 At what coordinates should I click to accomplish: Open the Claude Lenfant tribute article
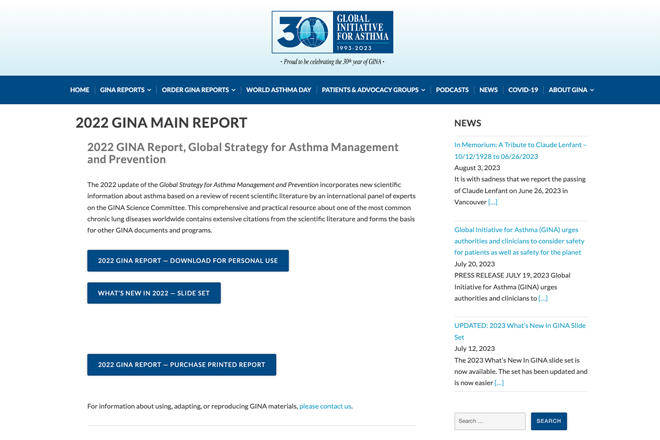520,150
